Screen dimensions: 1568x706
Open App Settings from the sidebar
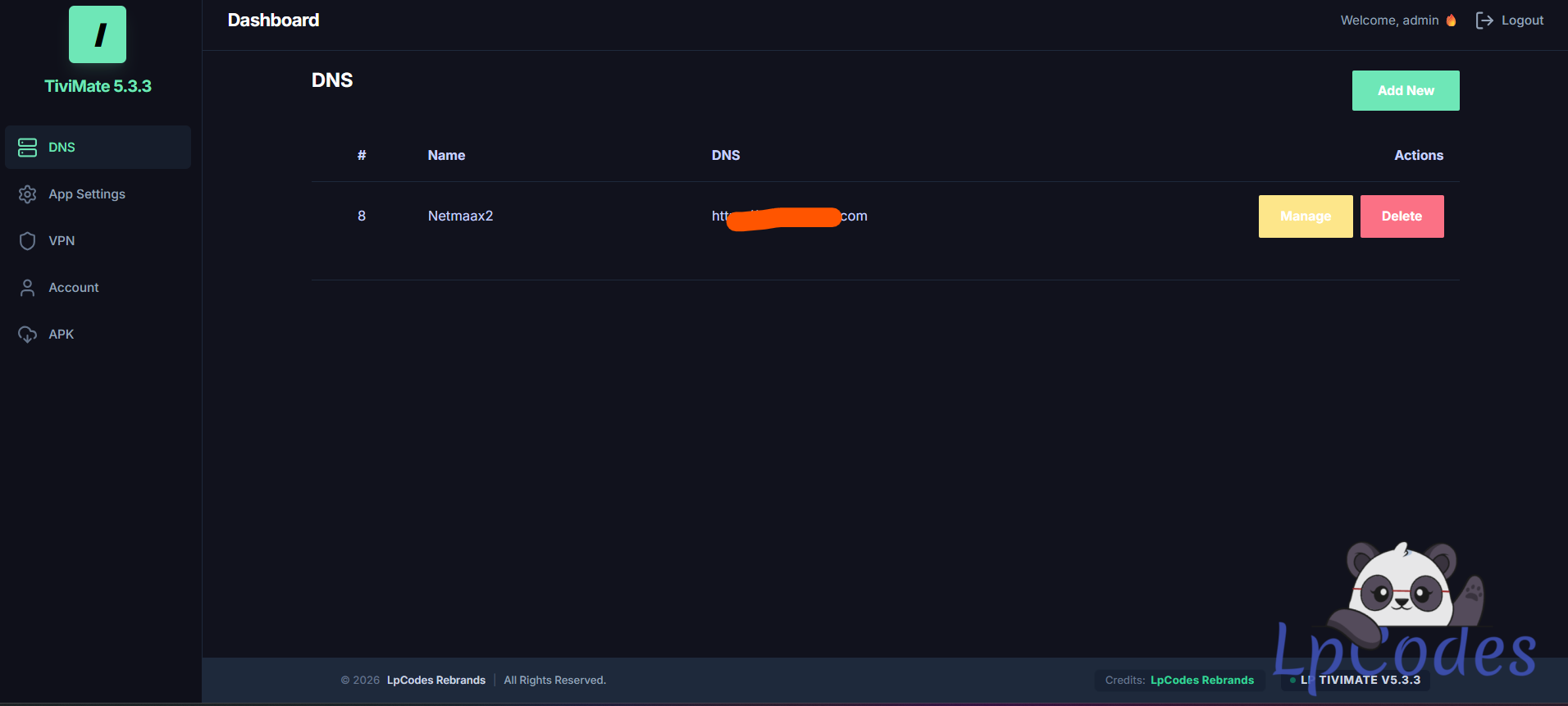pos(98,194)
